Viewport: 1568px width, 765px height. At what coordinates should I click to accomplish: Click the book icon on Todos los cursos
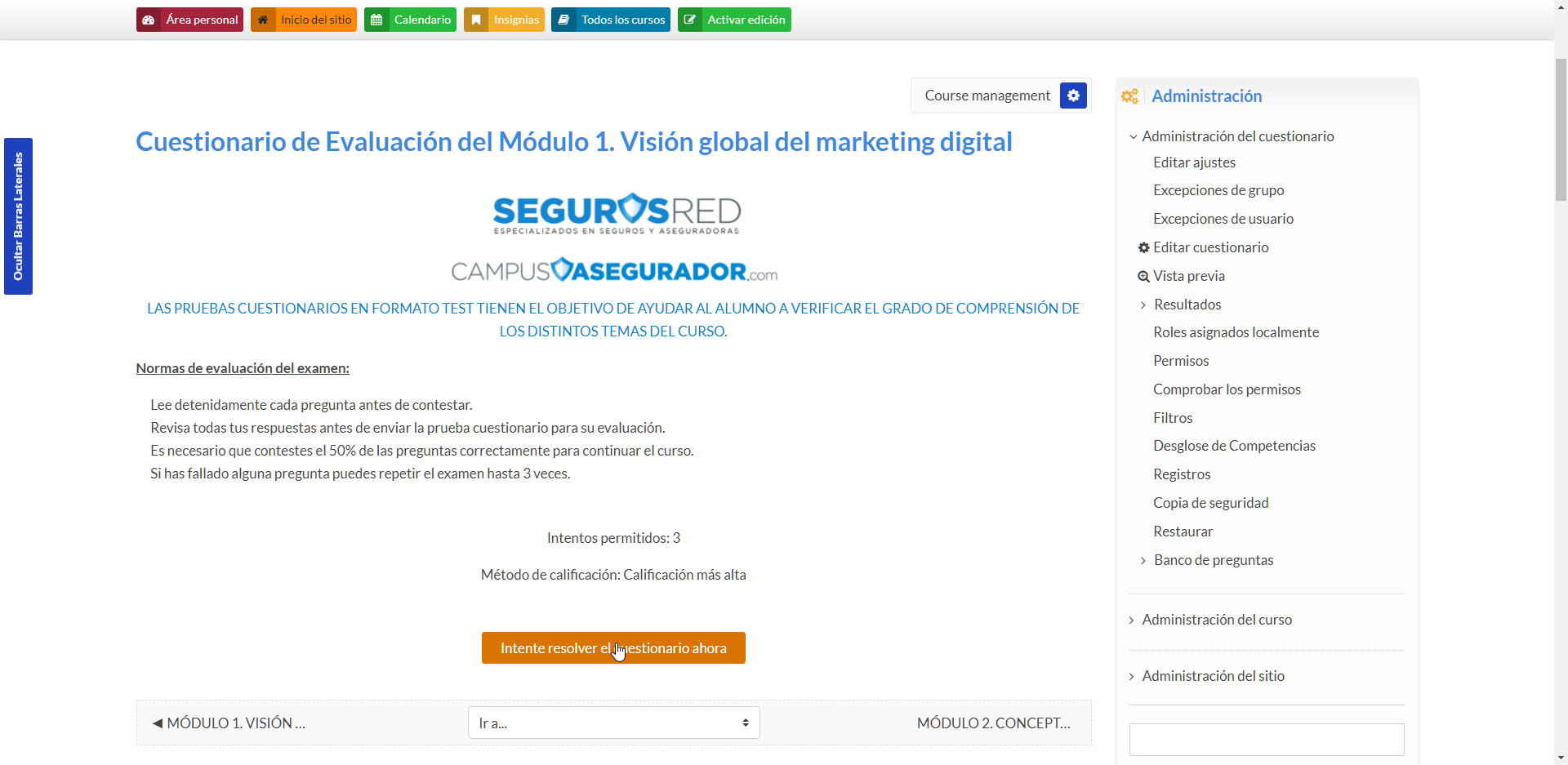(x=563, y=20)
